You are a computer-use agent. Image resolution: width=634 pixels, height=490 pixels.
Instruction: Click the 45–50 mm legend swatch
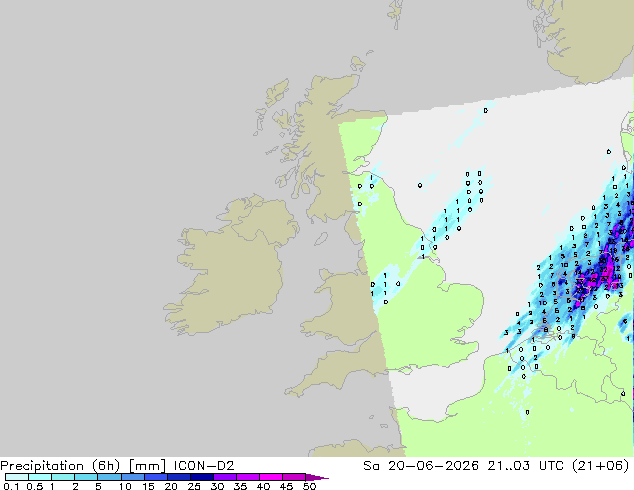pos(294,477)
